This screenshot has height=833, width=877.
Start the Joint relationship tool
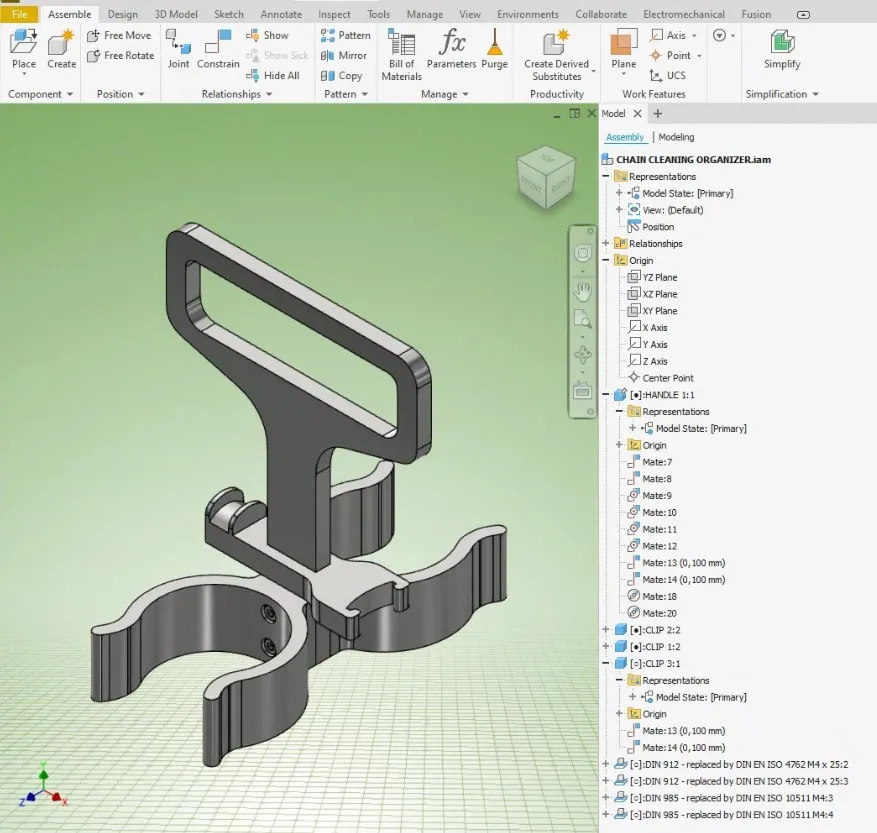[x=178, y=50]
